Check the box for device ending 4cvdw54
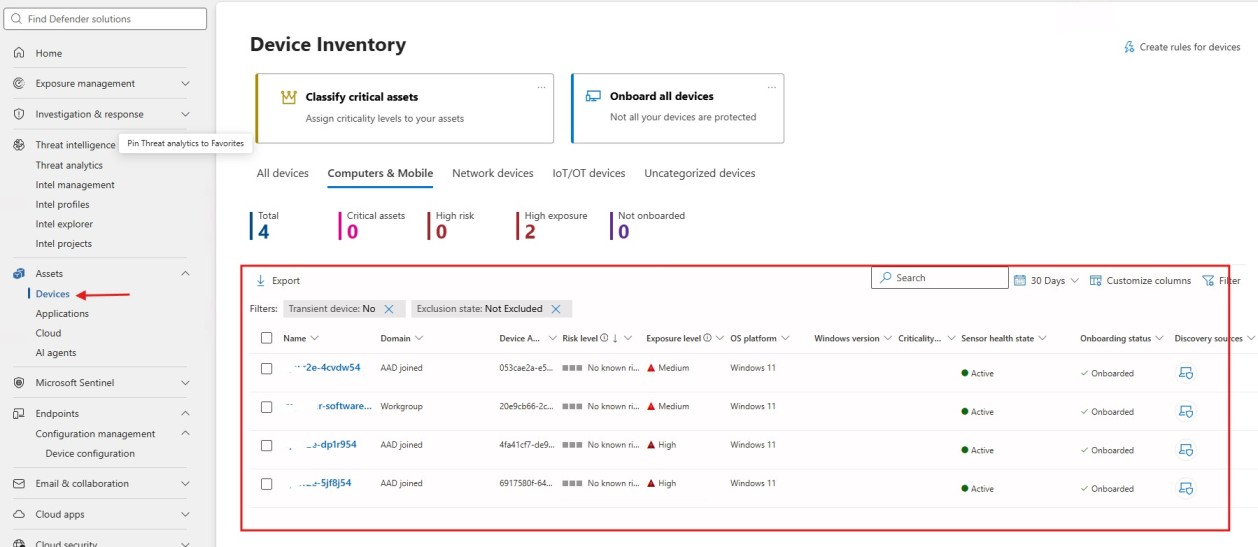The width and height of the screenshot is (1258, 547). click(266, 368)
